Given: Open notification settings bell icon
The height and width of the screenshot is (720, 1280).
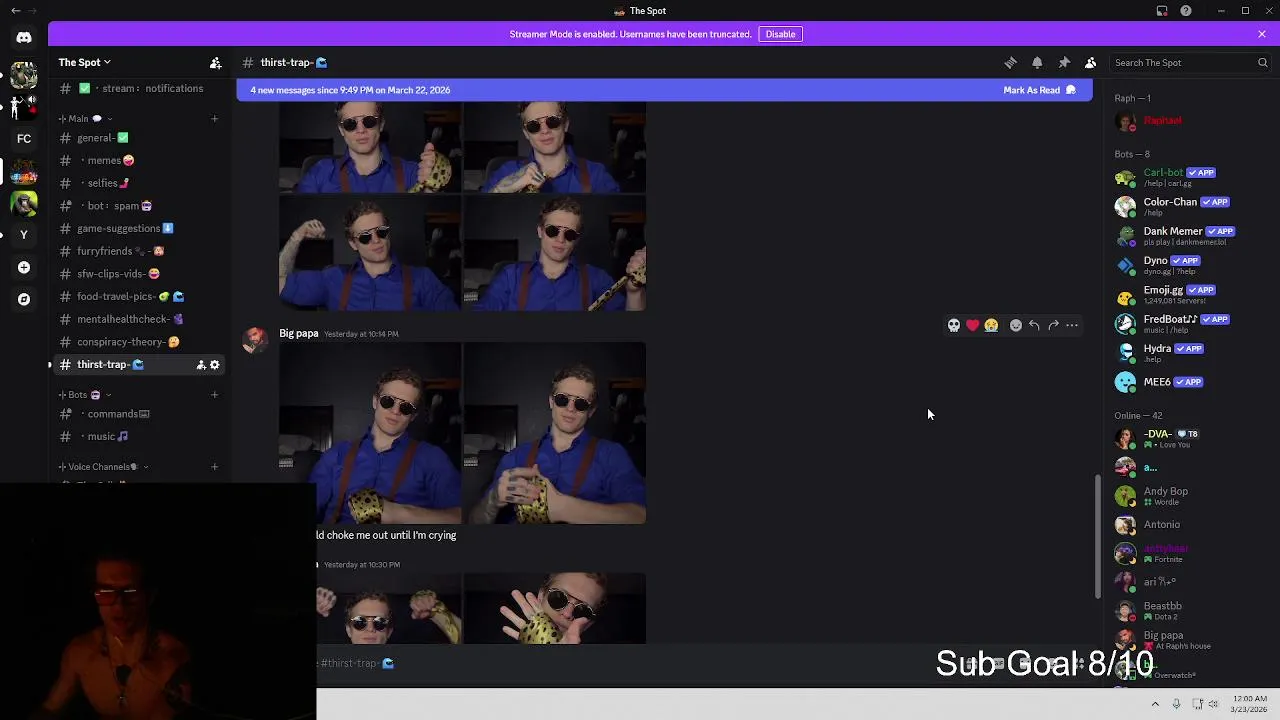Looking at the screenshot, I should 1037,62.
